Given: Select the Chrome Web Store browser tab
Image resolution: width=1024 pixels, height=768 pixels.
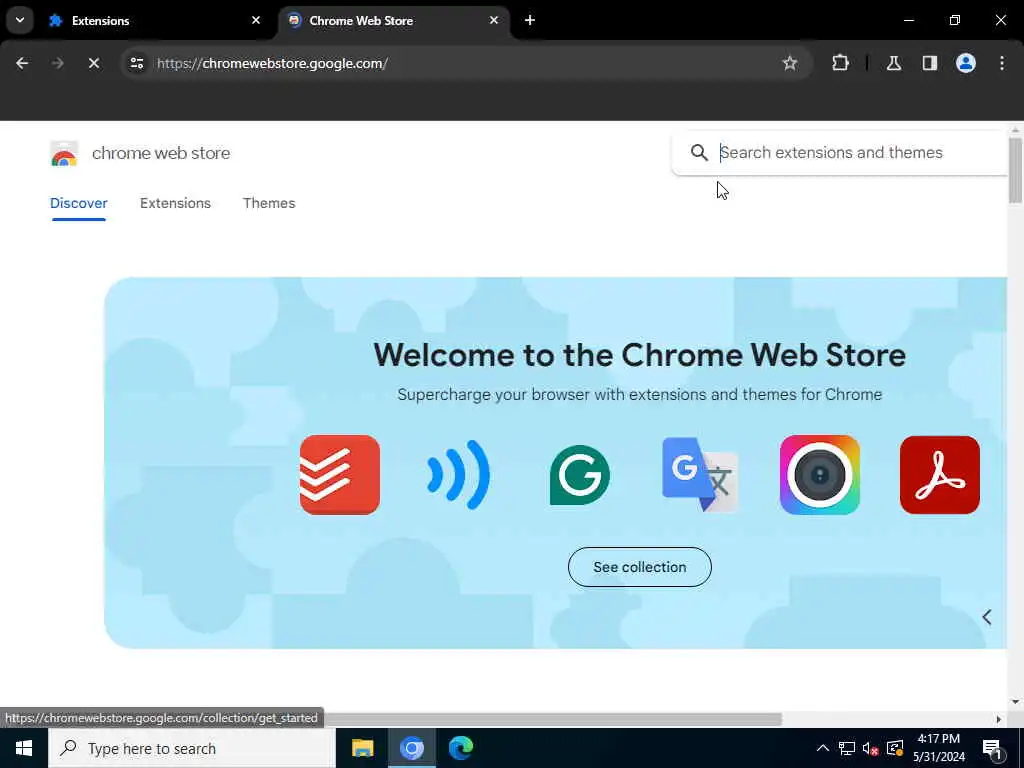Looking at the screenshot, I should [394, 20].
